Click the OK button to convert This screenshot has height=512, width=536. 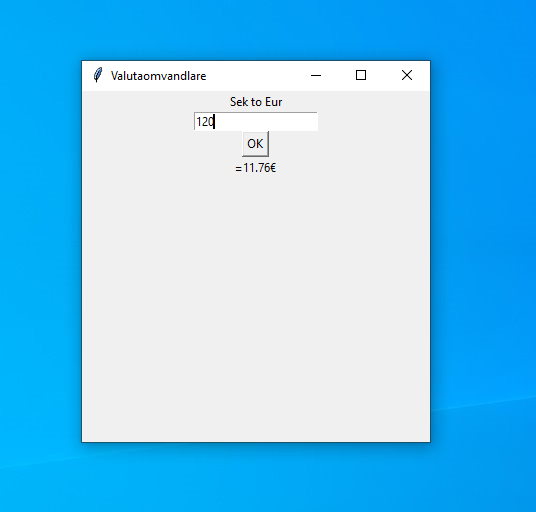point(255,144)
